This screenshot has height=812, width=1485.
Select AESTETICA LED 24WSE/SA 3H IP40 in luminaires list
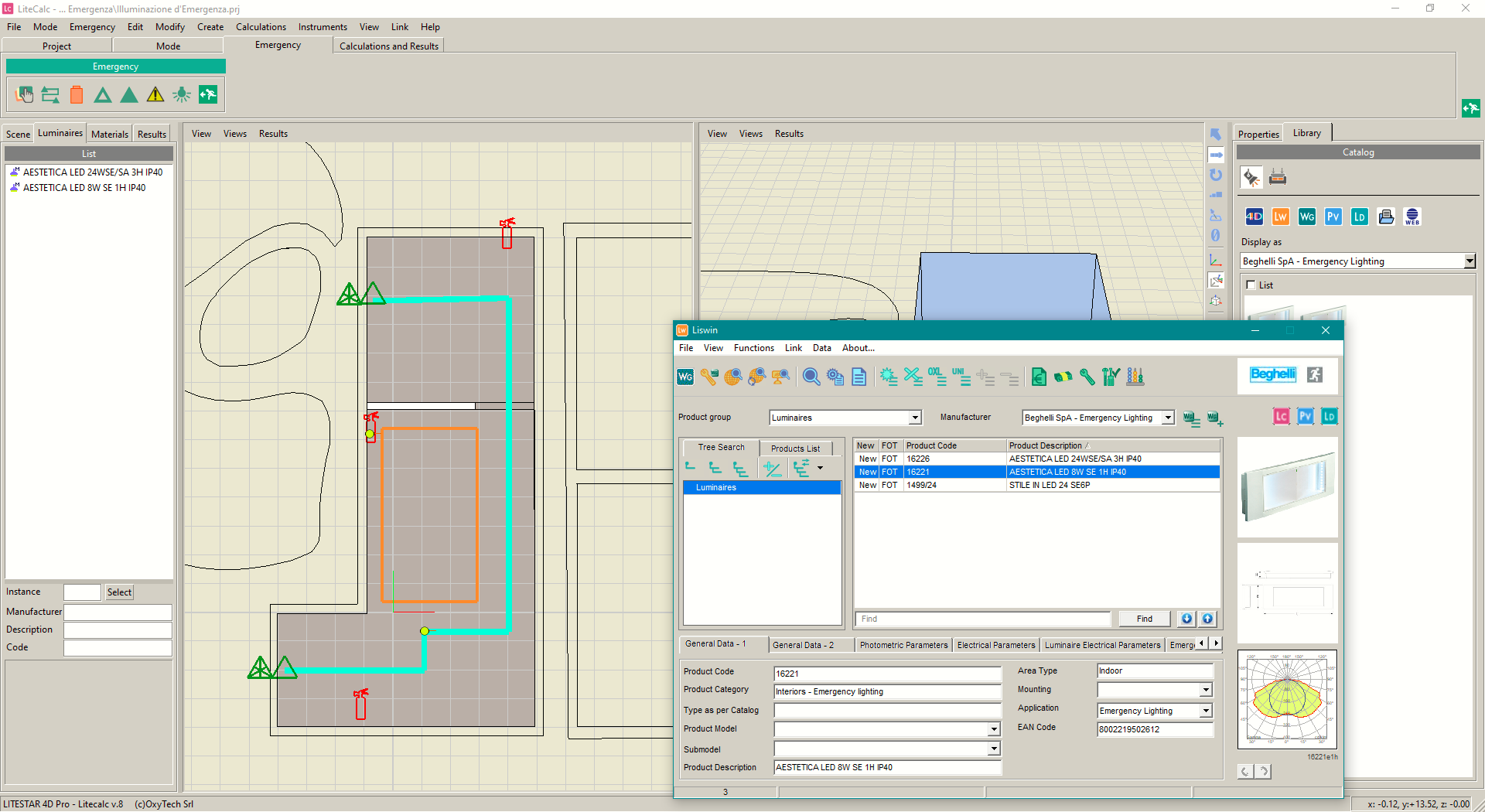coord(92,172)
